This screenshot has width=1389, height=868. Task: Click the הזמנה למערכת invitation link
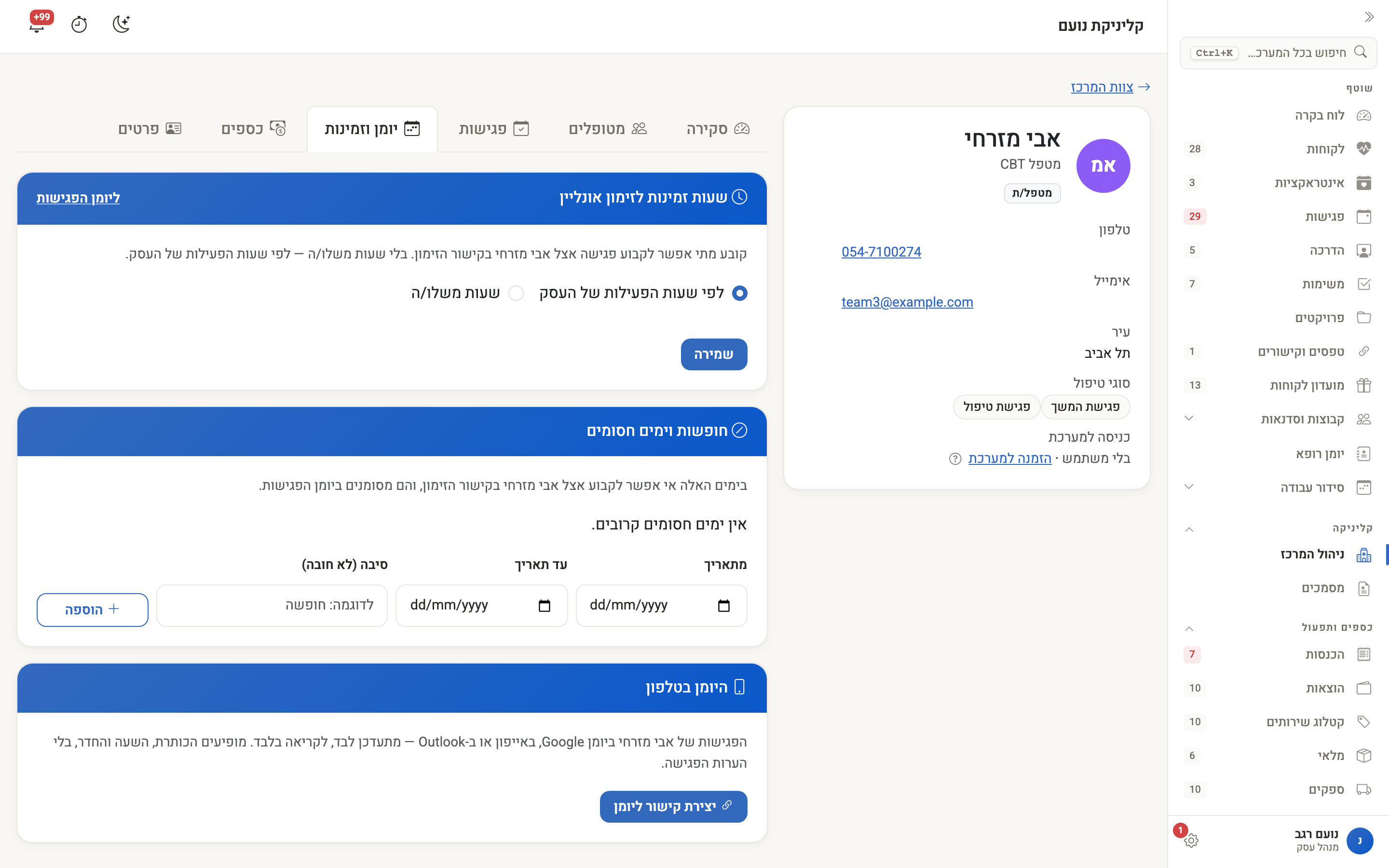pos(1009,459)
